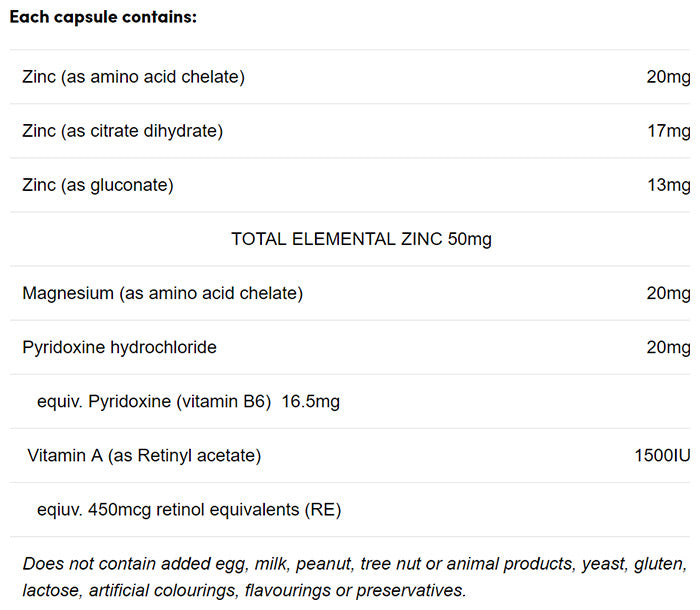Select the Zinc (as gluconate) label

[98, 185]
